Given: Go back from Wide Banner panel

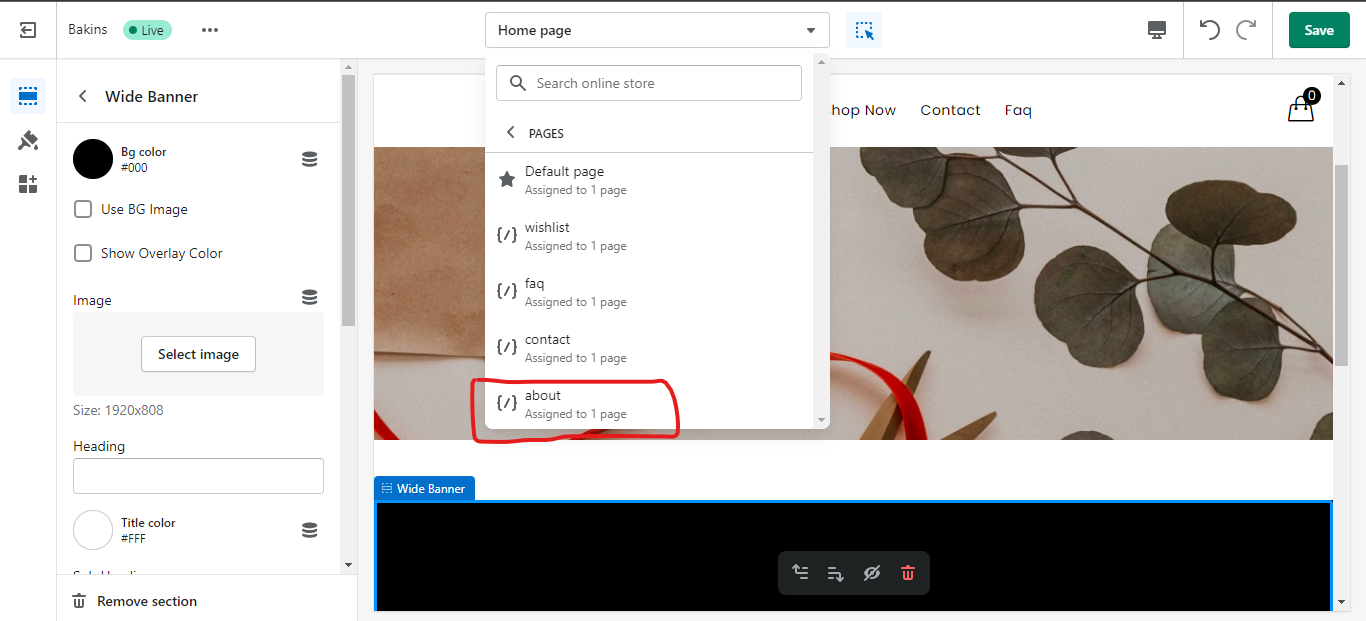Looking at the screenshot, I should (83, 96).
